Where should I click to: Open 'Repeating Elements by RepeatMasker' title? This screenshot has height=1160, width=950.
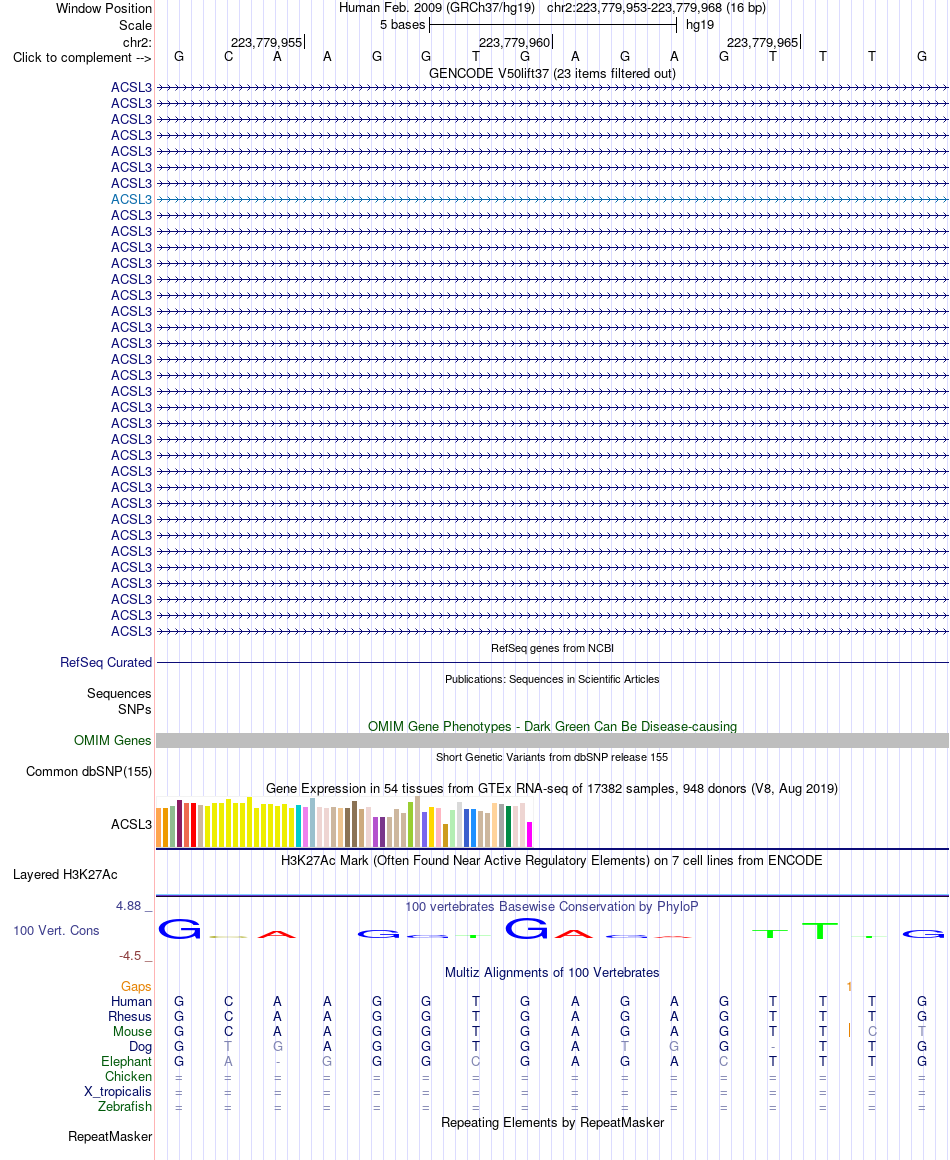click(552, 1123)
